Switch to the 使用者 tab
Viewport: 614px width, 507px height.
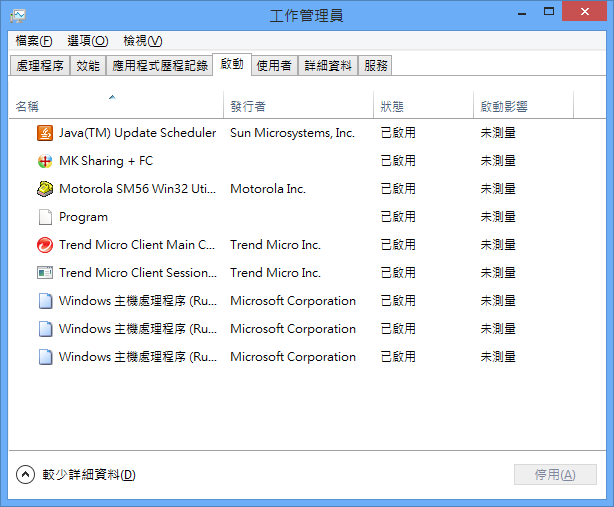coord(274,65)
